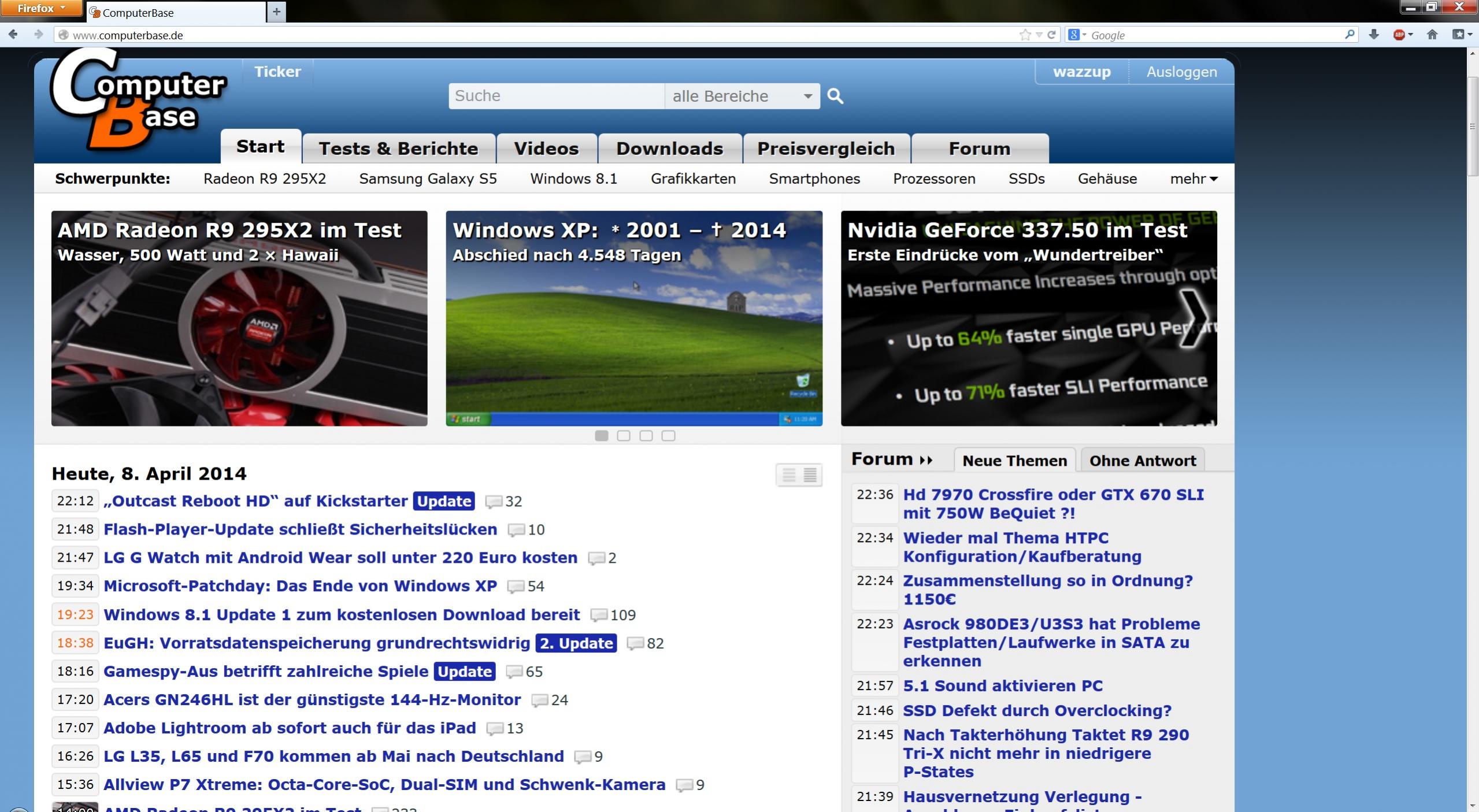Bookmark page with star icon
Viewport: 1479px width, 812px height.
(1025, 35)
